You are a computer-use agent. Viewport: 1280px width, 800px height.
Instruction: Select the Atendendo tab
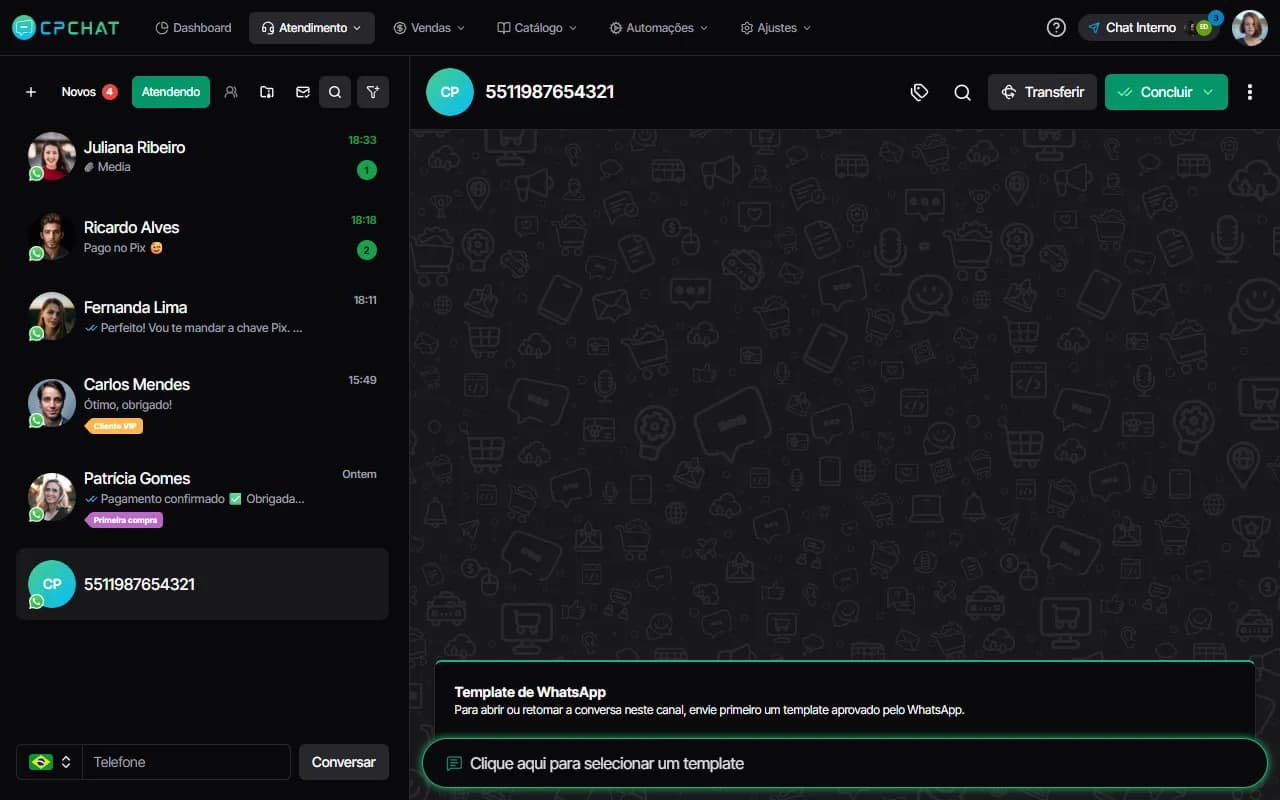171,92
